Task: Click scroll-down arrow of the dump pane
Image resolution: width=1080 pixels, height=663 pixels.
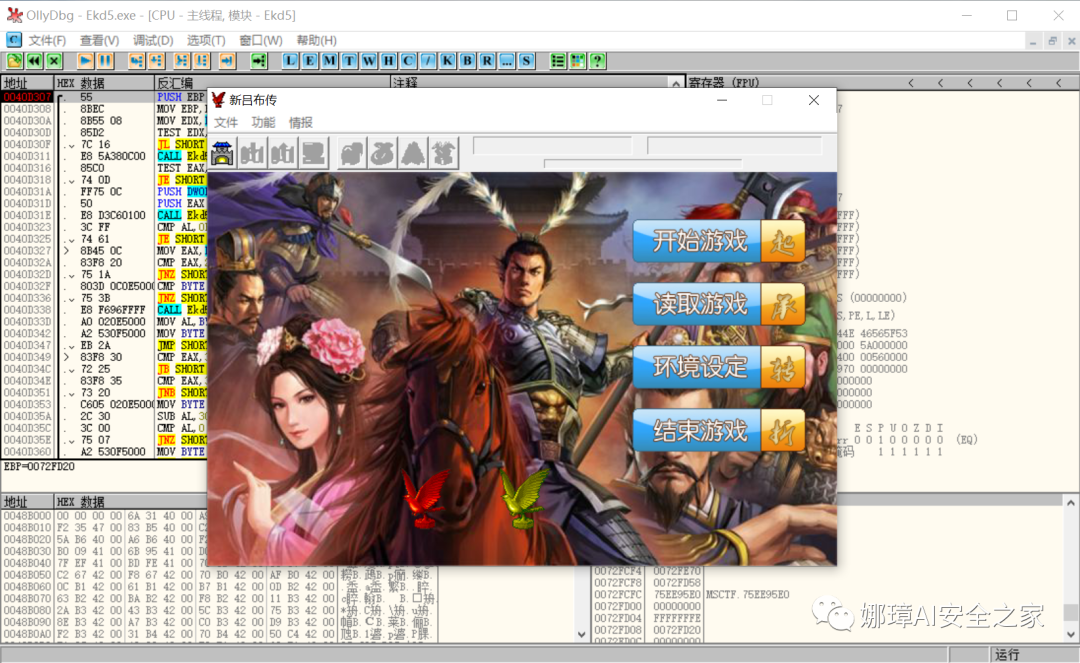Action: coord(582,635)
